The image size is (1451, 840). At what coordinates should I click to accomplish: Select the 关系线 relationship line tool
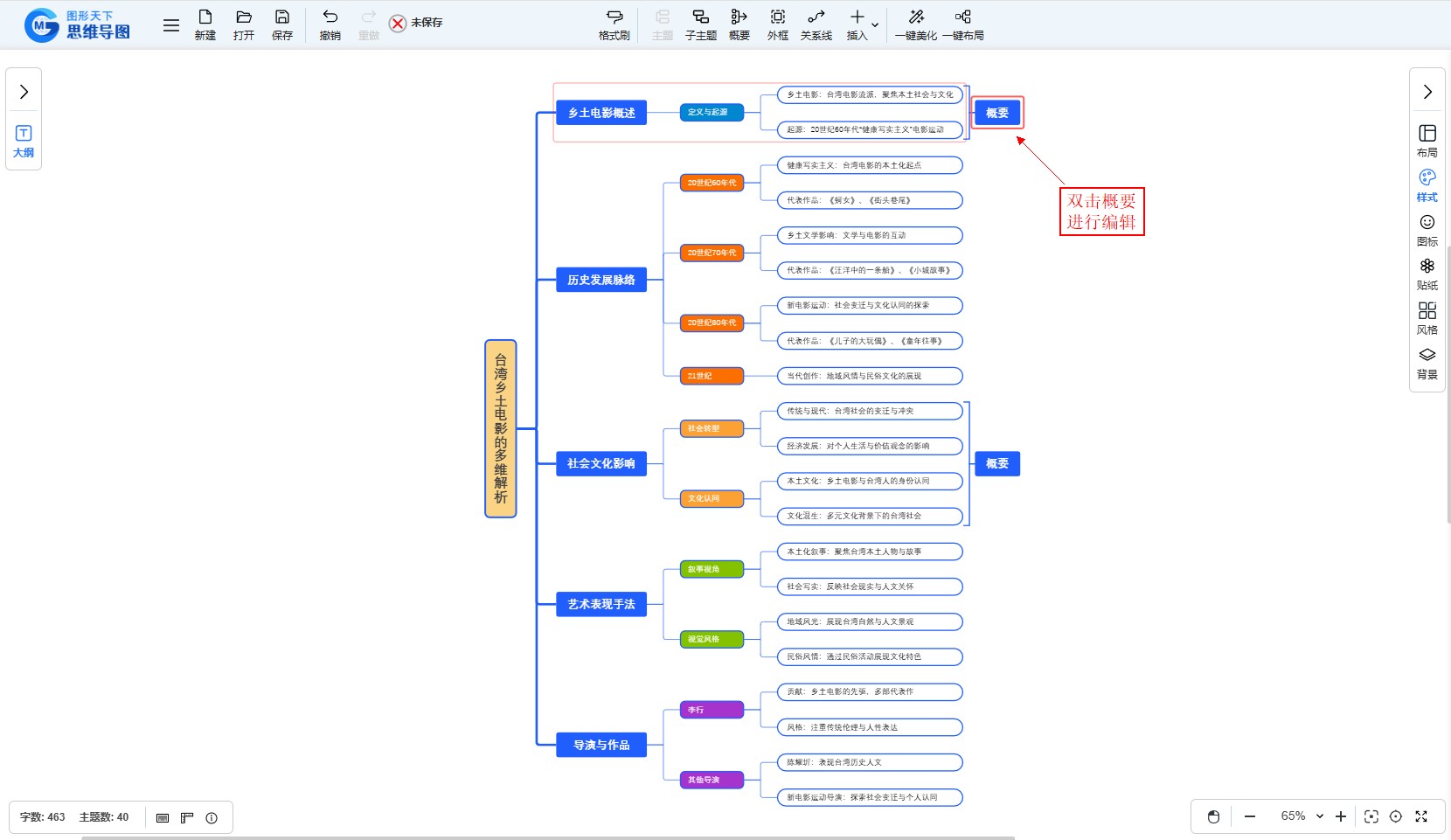point(816,24)
